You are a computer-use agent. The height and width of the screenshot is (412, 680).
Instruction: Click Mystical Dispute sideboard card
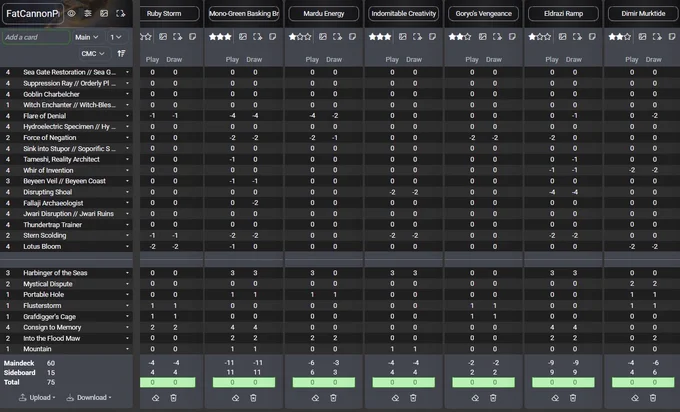(48, 284)
